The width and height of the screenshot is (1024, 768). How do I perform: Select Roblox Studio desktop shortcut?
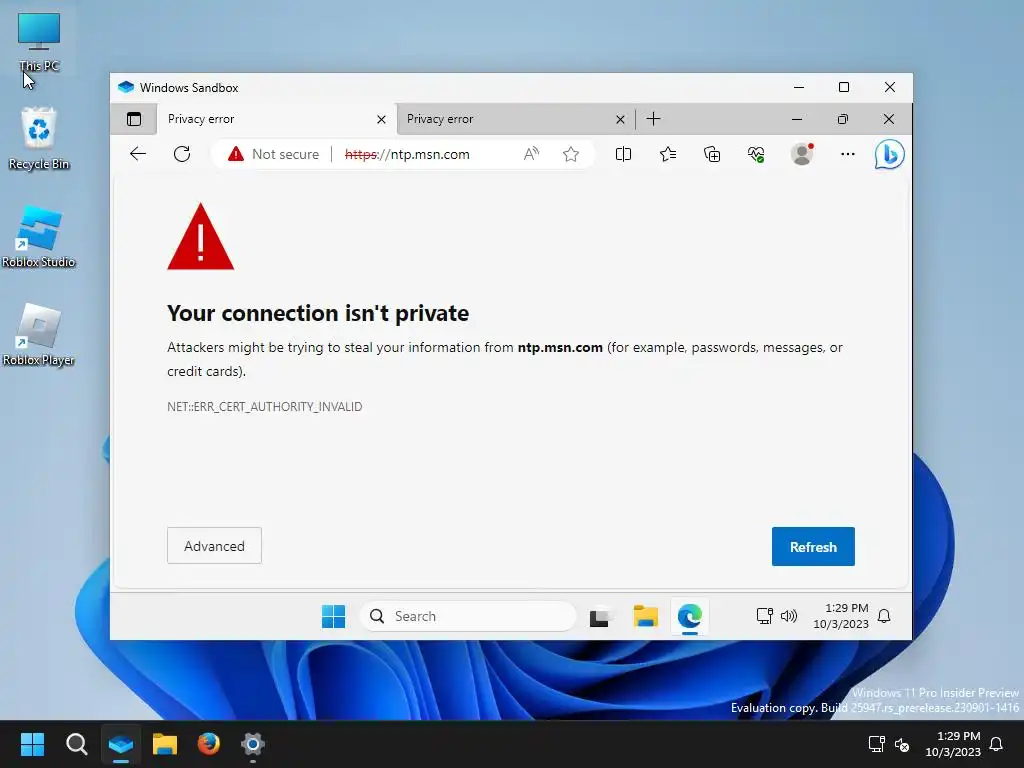point(39,236)
